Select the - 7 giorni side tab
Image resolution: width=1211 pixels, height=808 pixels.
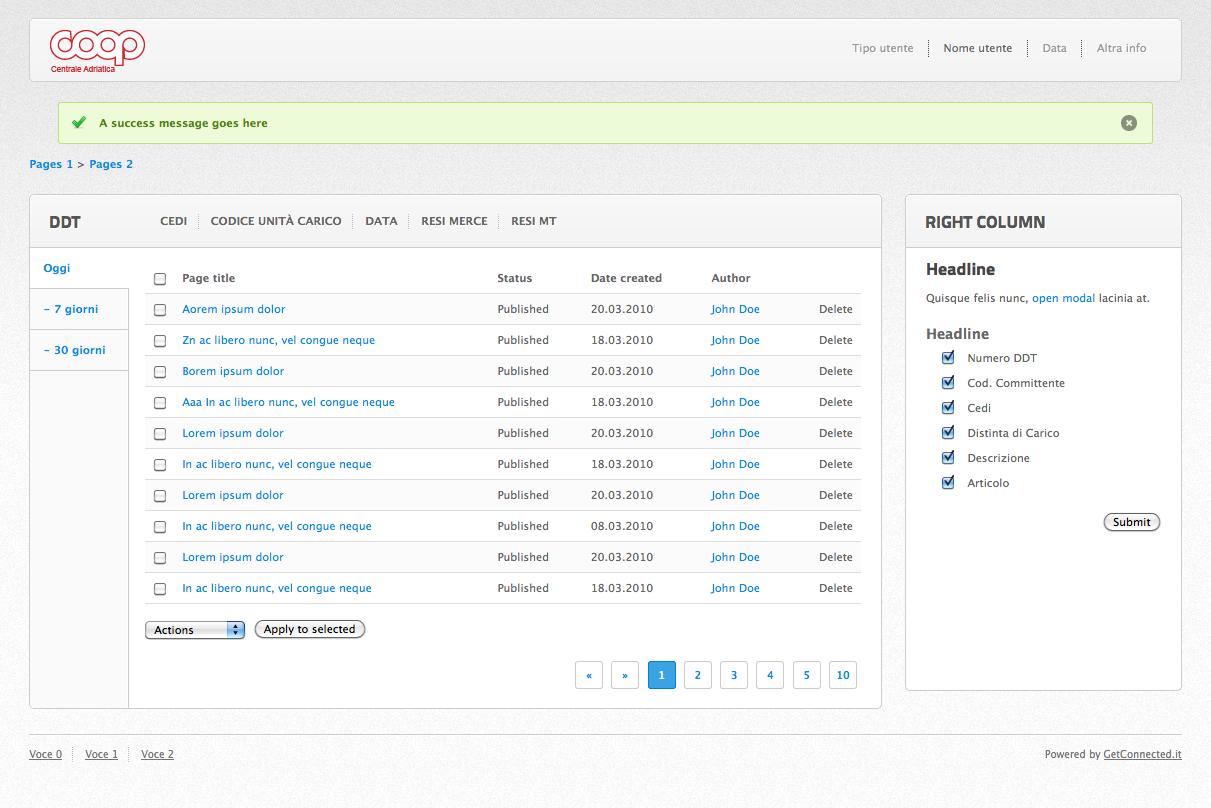pos(79,309)
